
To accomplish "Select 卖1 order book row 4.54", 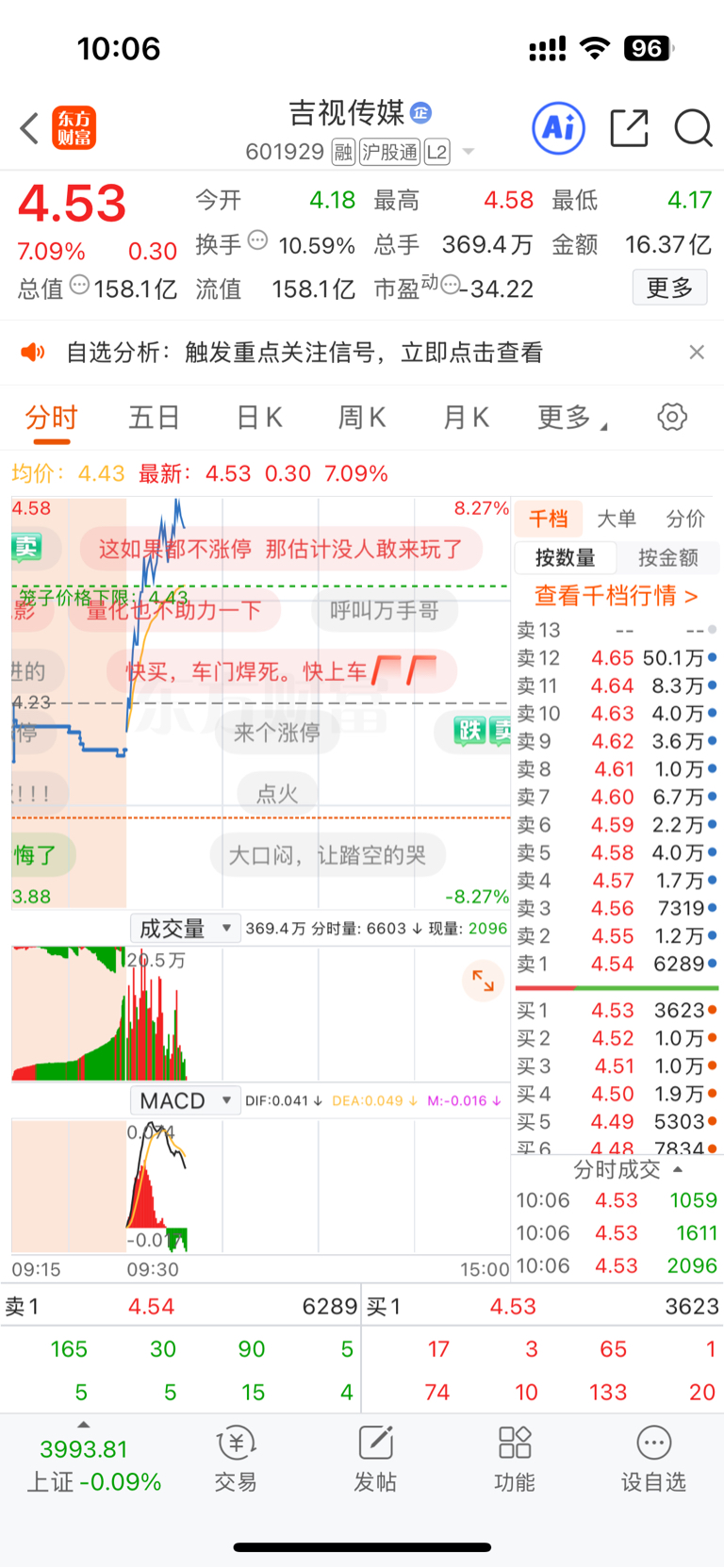I will pyautogui.click(x=617, y=964).
